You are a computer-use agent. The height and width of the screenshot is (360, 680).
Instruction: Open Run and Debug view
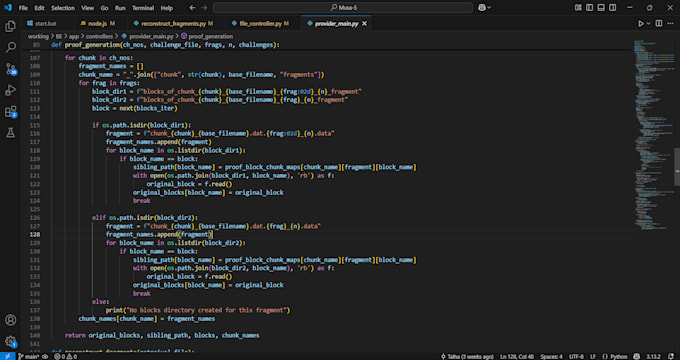point(10,90)
